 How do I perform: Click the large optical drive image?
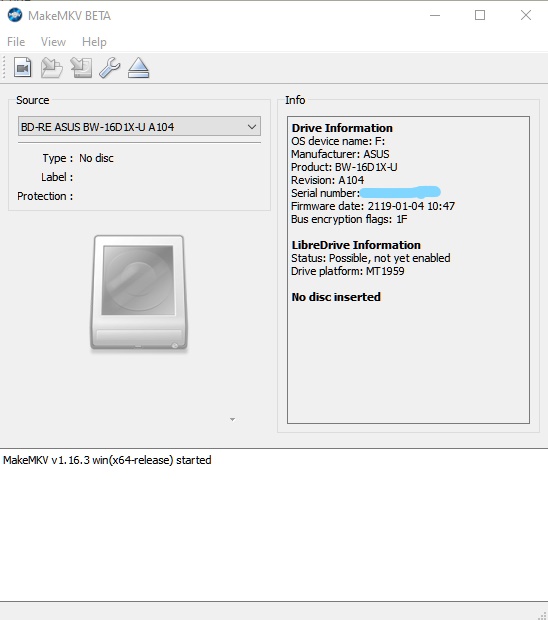point(139,293)
